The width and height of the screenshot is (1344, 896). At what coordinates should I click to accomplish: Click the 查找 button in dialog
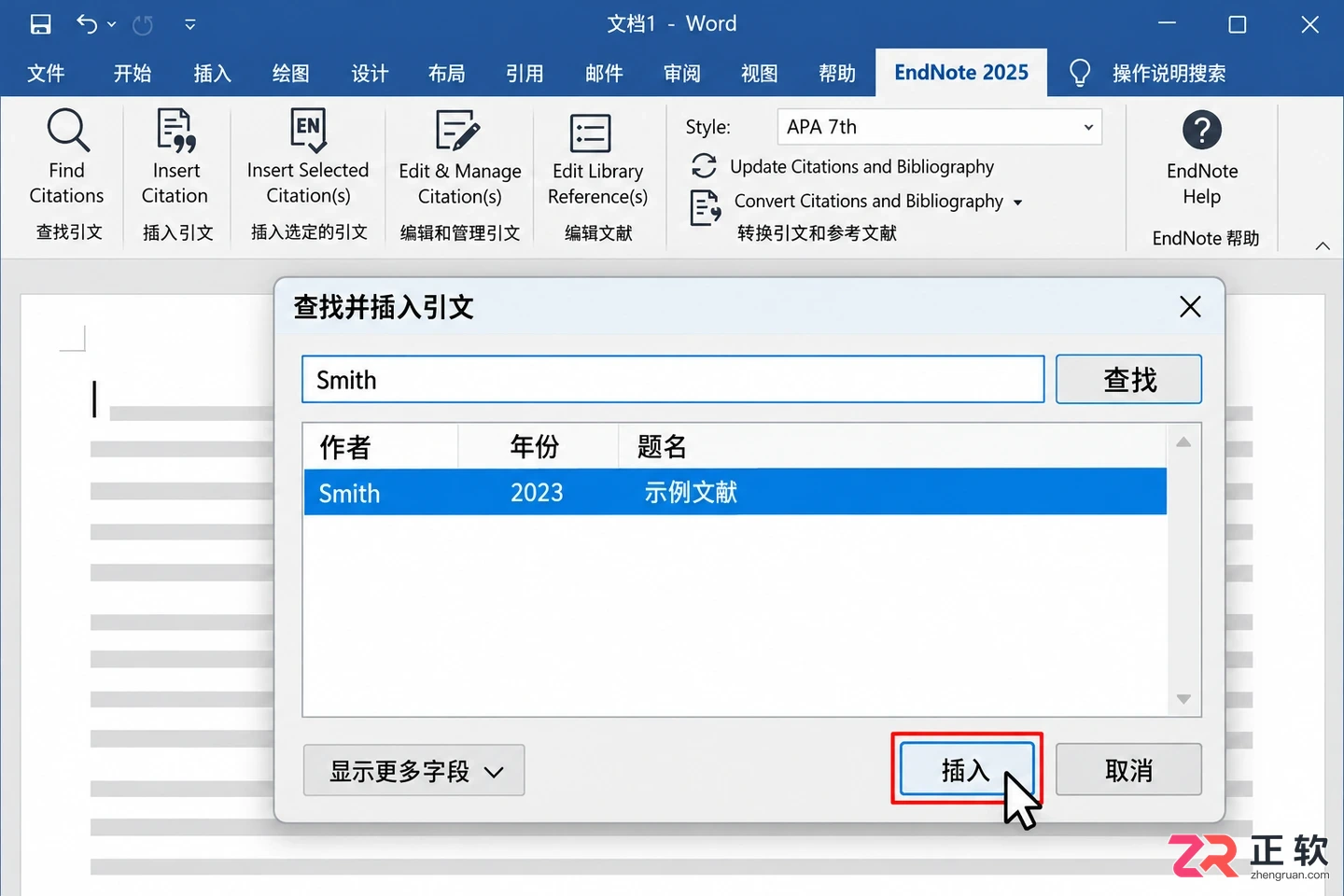1129,379
